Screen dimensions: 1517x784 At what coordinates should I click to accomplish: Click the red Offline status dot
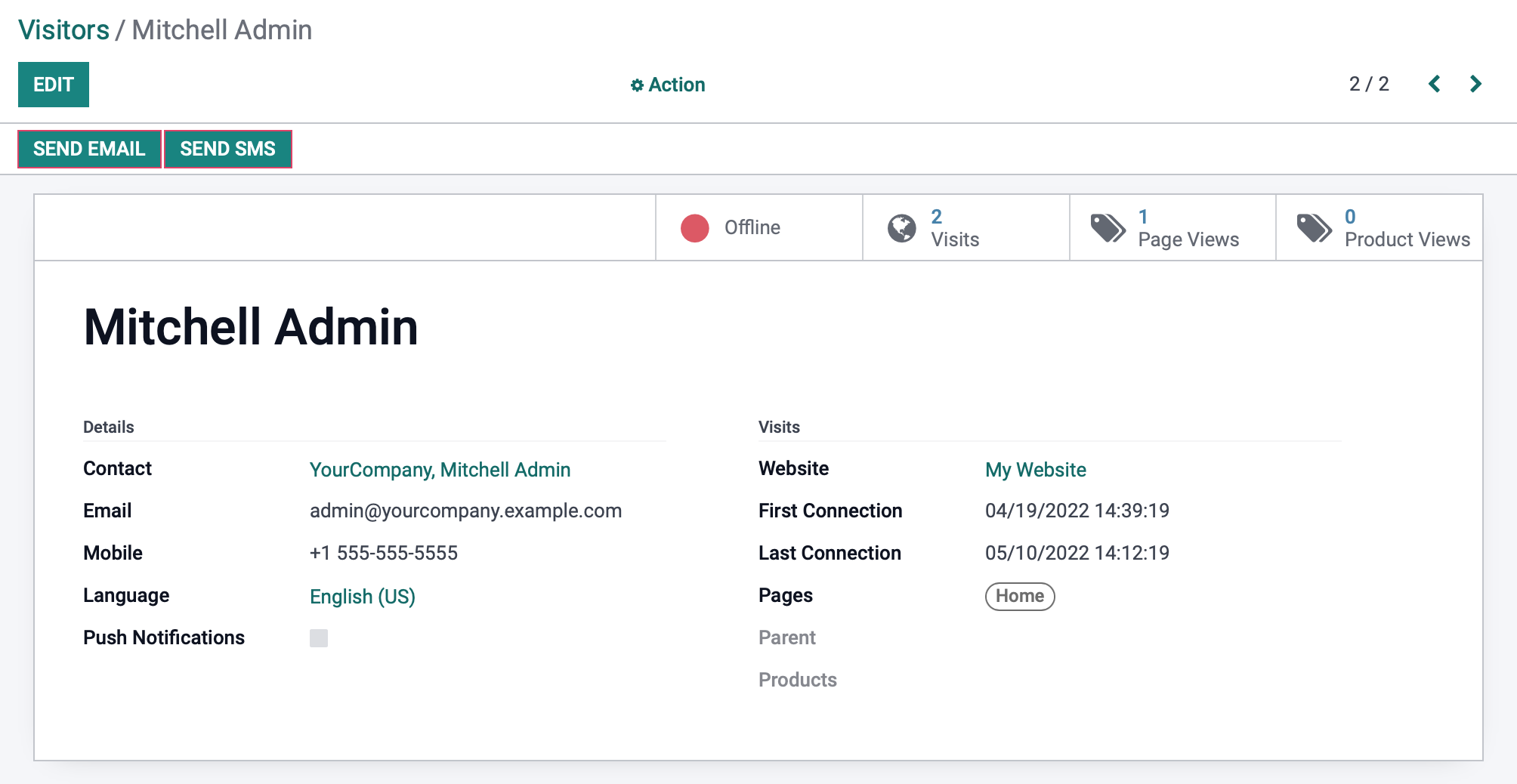(x=694, y=228)
